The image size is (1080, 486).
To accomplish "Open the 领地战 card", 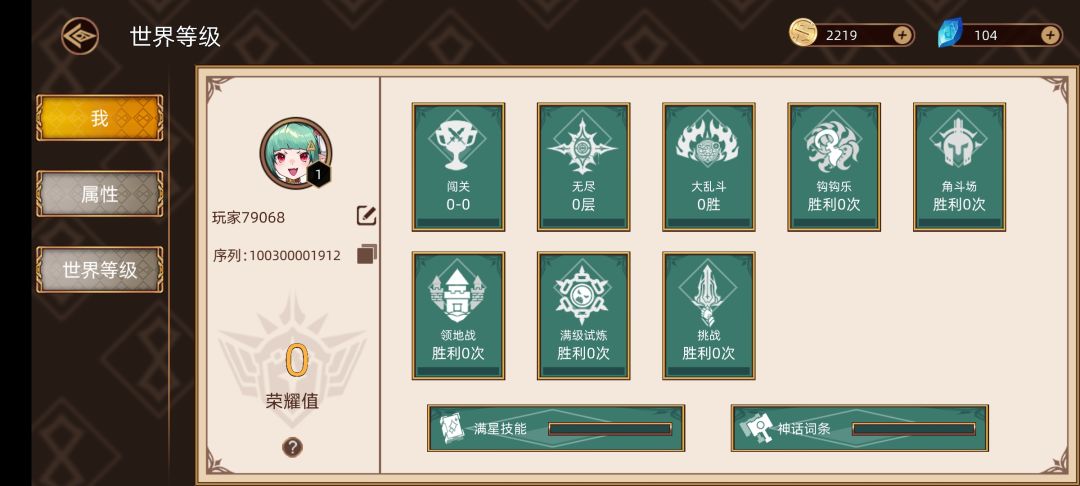I will click(x=459, y=315).
